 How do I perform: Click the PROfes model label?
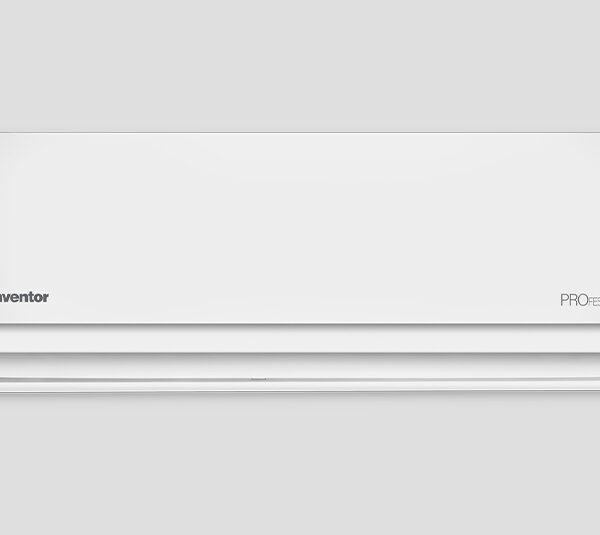[580, 300]
